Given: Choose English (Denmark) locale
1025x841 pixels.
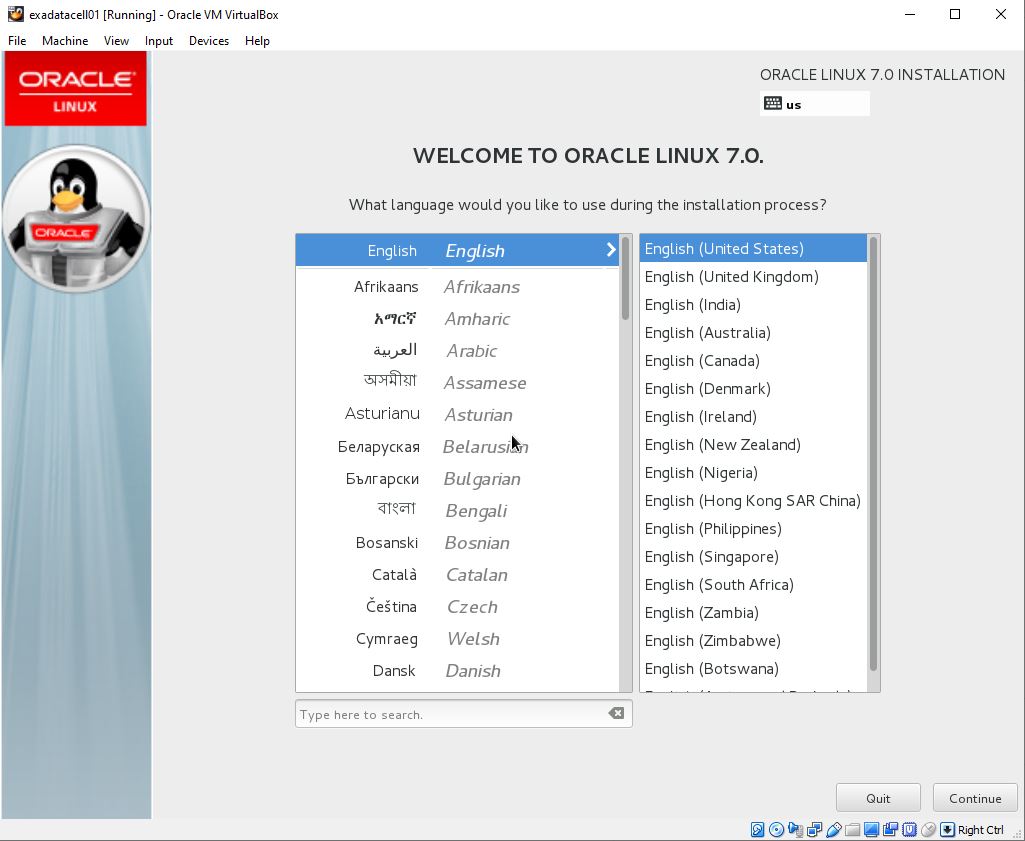Looking at the screenshot, I should [x=753, y=389].
